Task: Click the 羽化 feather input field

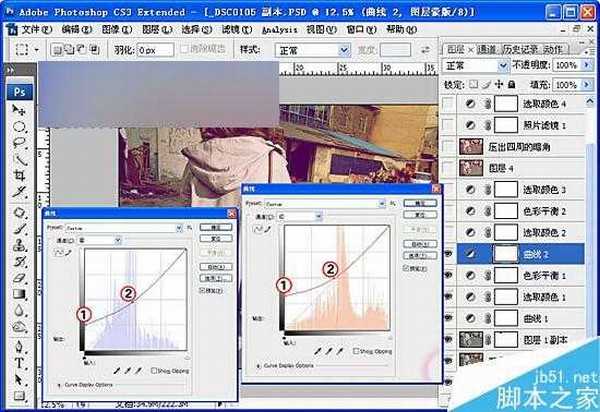Action: [x=156, y=50]
